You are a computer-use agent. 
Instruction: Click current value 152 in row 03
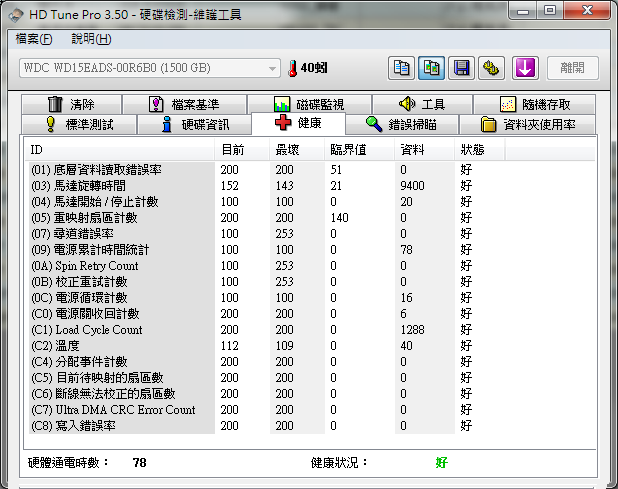click(229, 186)
